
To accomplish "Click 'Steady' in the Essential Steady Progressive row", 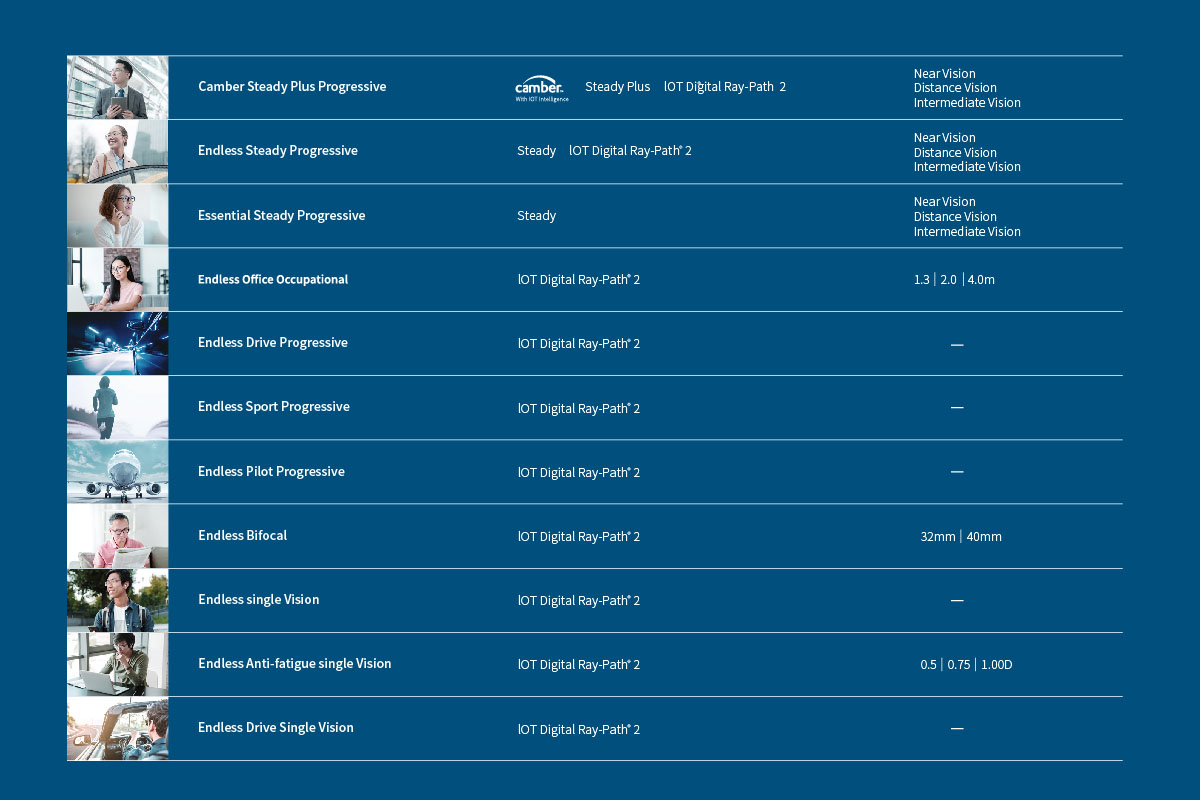I will pyautogui.click(x=536, y=216).
